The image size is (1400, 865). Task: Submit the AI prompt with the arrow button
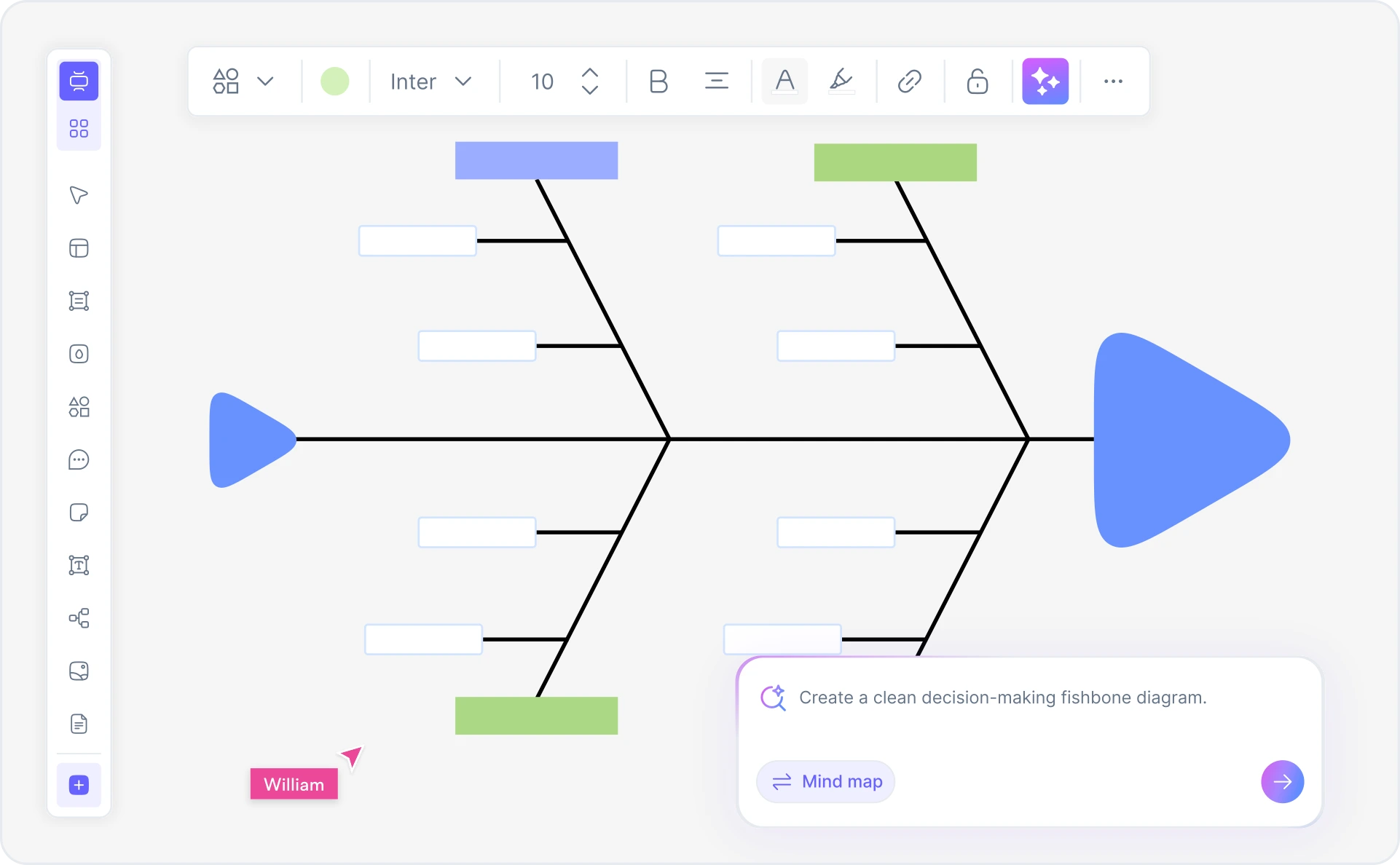[1283, 781]
